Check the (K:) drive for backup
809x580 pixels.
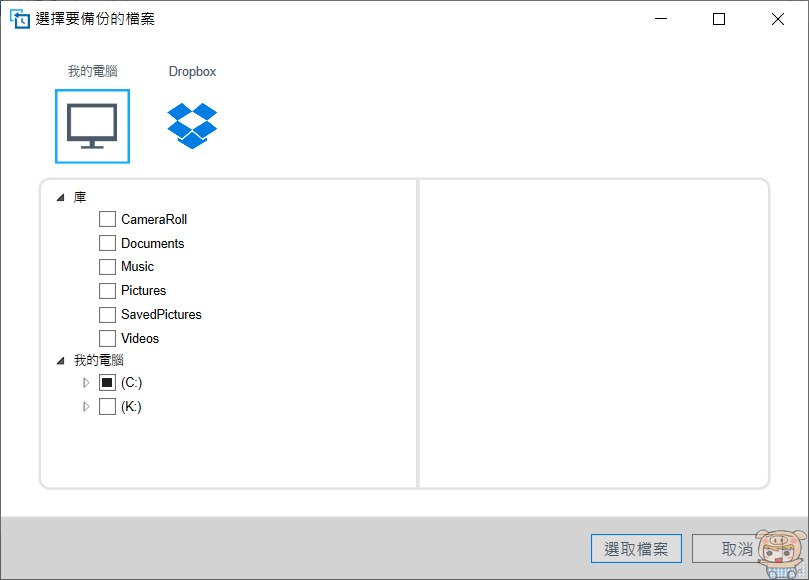(107, 406)
